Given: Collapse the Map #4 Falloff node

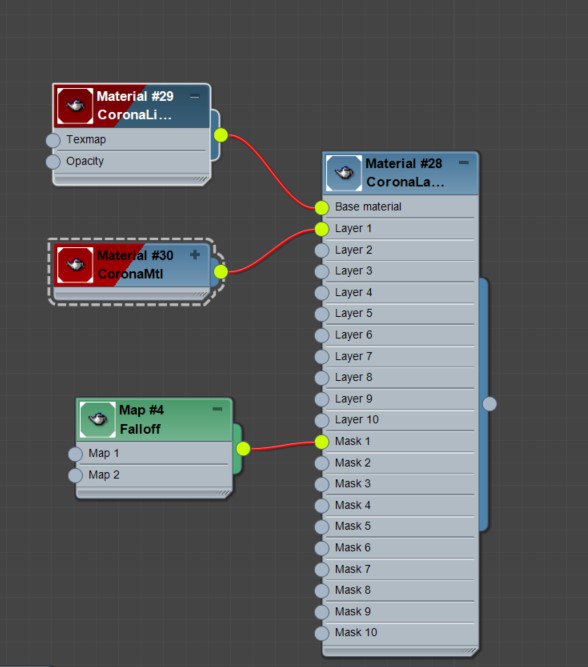Looking at the screenshot, I should pos(217,409).
